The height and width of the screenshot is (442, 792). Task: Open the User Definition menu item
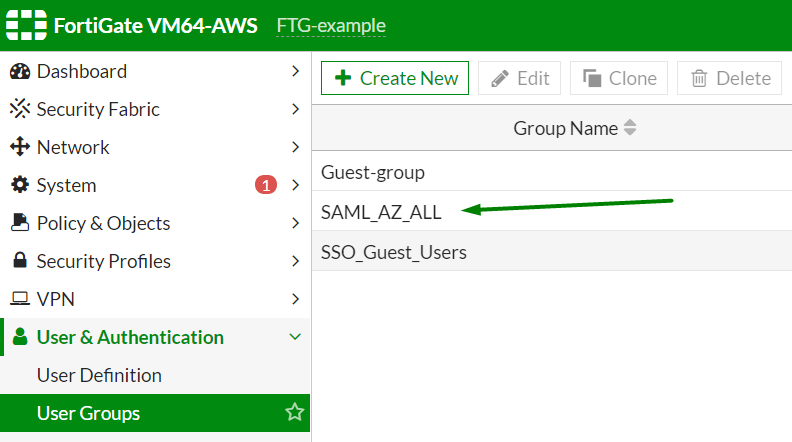pos(99,376)
